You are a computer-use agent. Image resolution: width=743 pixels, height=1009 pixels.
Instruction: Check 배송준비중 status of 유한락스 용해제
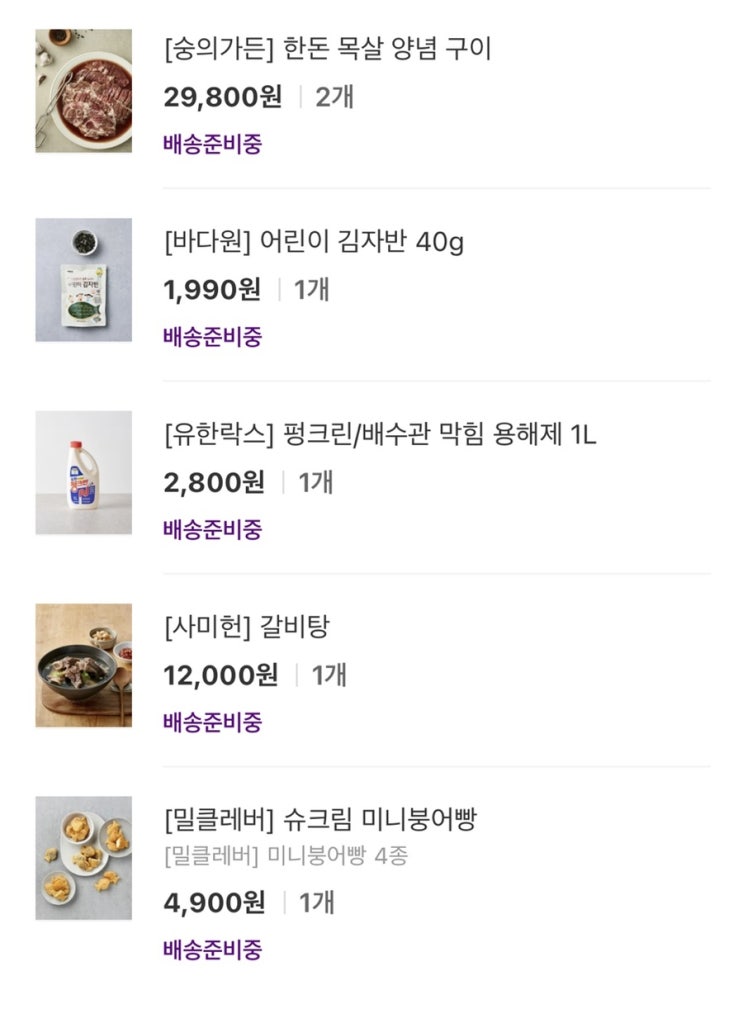(x=212, y=528)
